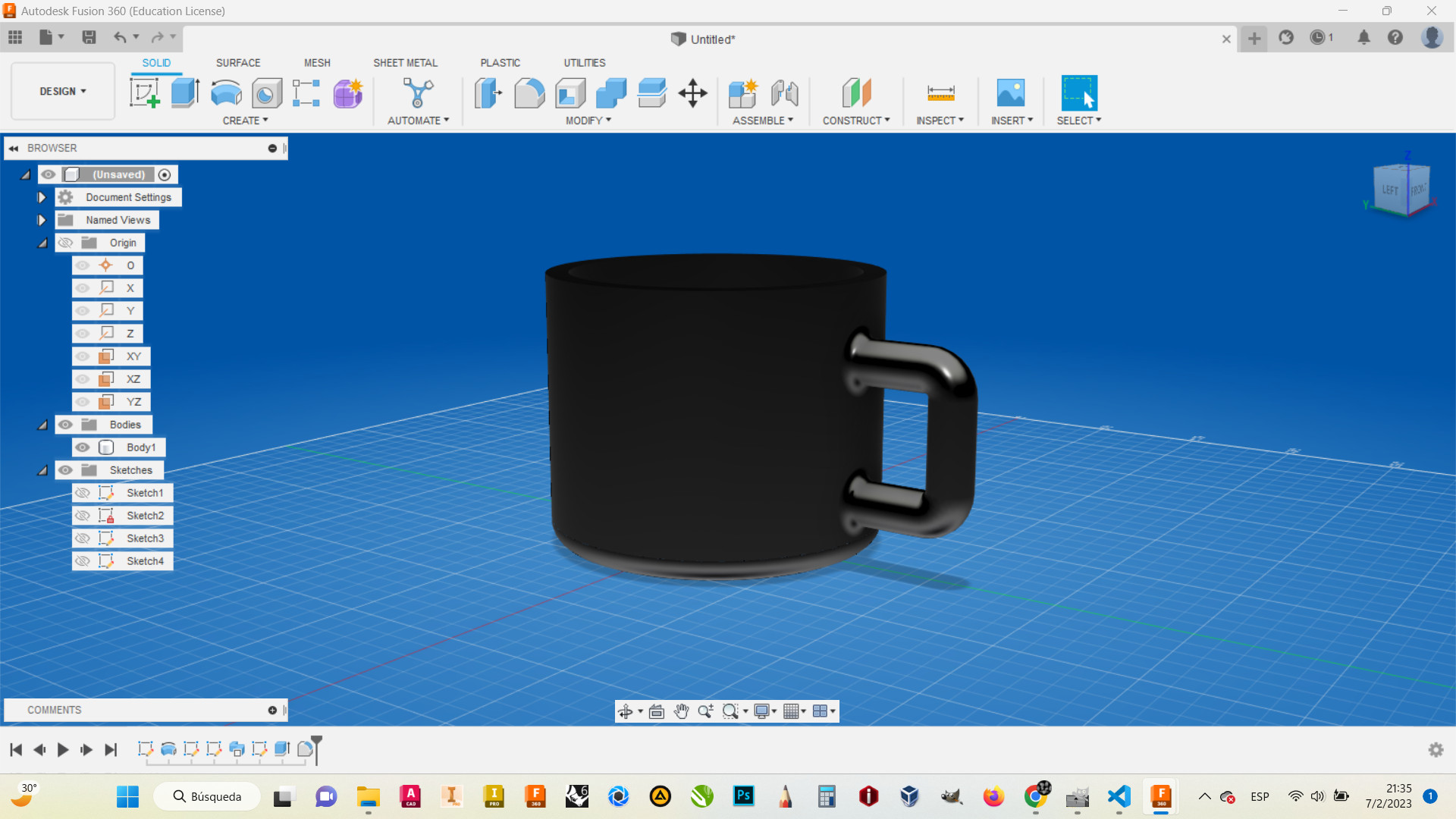The image size is (1456, 819).
Task: Select the Move/Copy arrows icon
Action: [x=692, y=93]
